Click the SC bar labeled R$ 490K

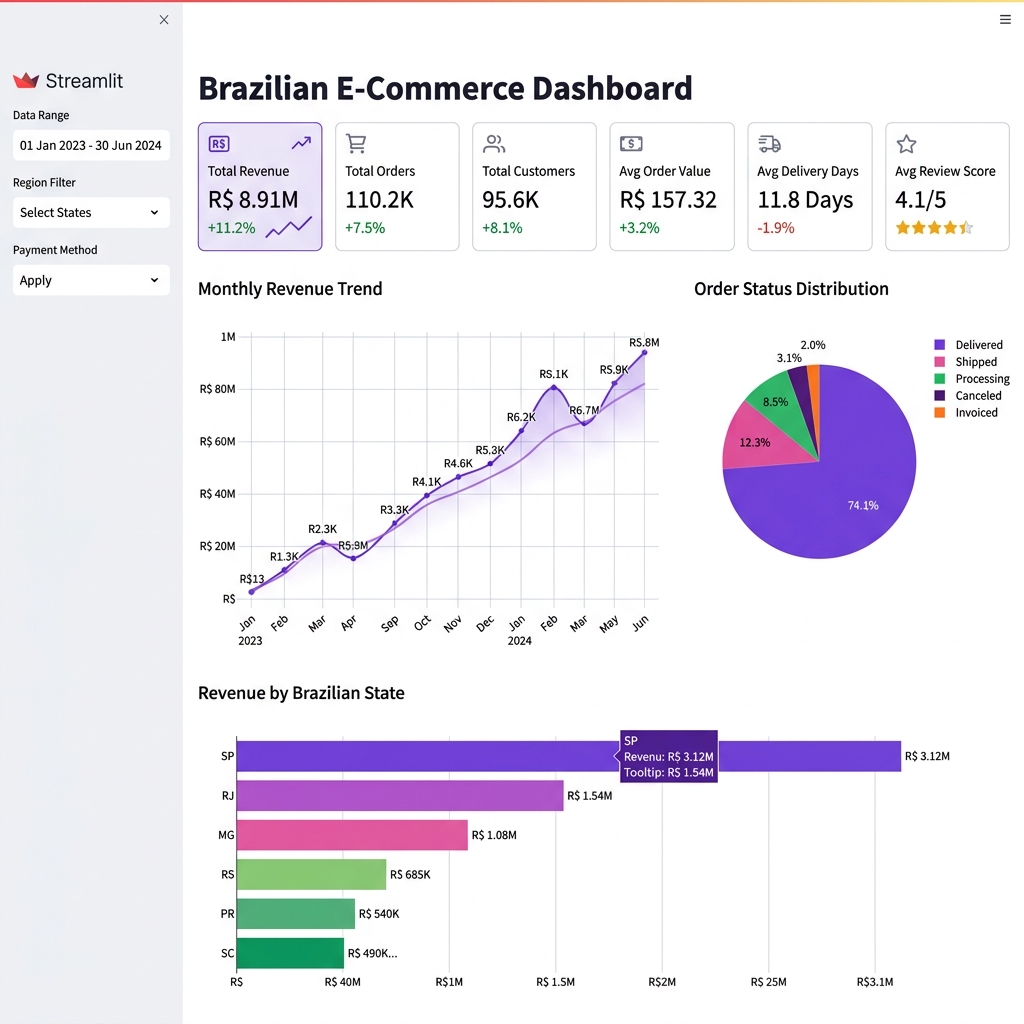[290, 953]
